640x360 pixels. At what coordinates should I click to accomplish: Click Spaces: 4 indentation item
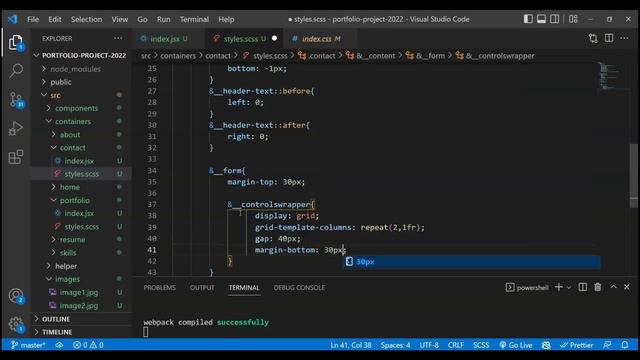395,345
